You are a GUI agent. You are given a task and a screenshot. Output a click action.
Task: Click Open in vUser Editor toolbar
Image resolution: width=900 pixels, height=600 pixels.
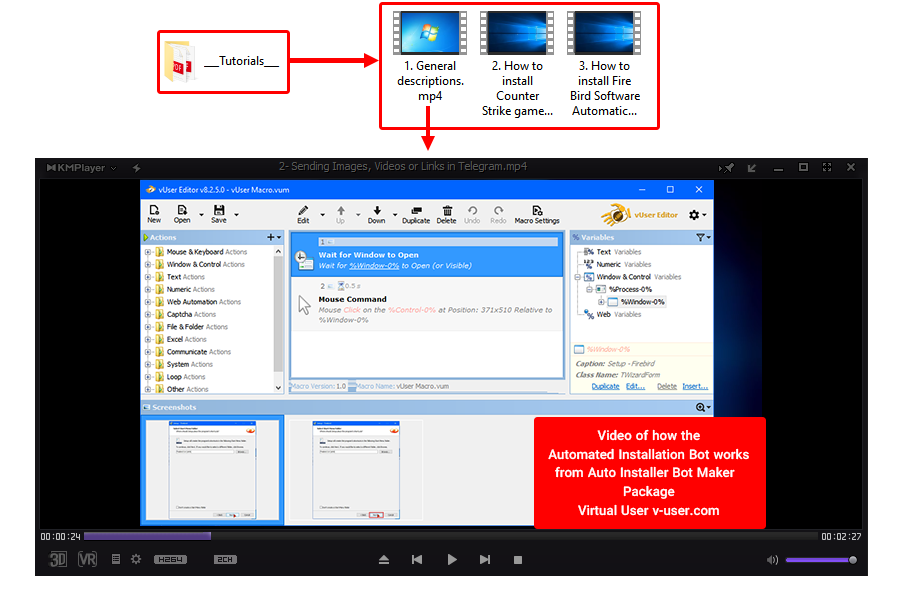(x=182, y=214)
